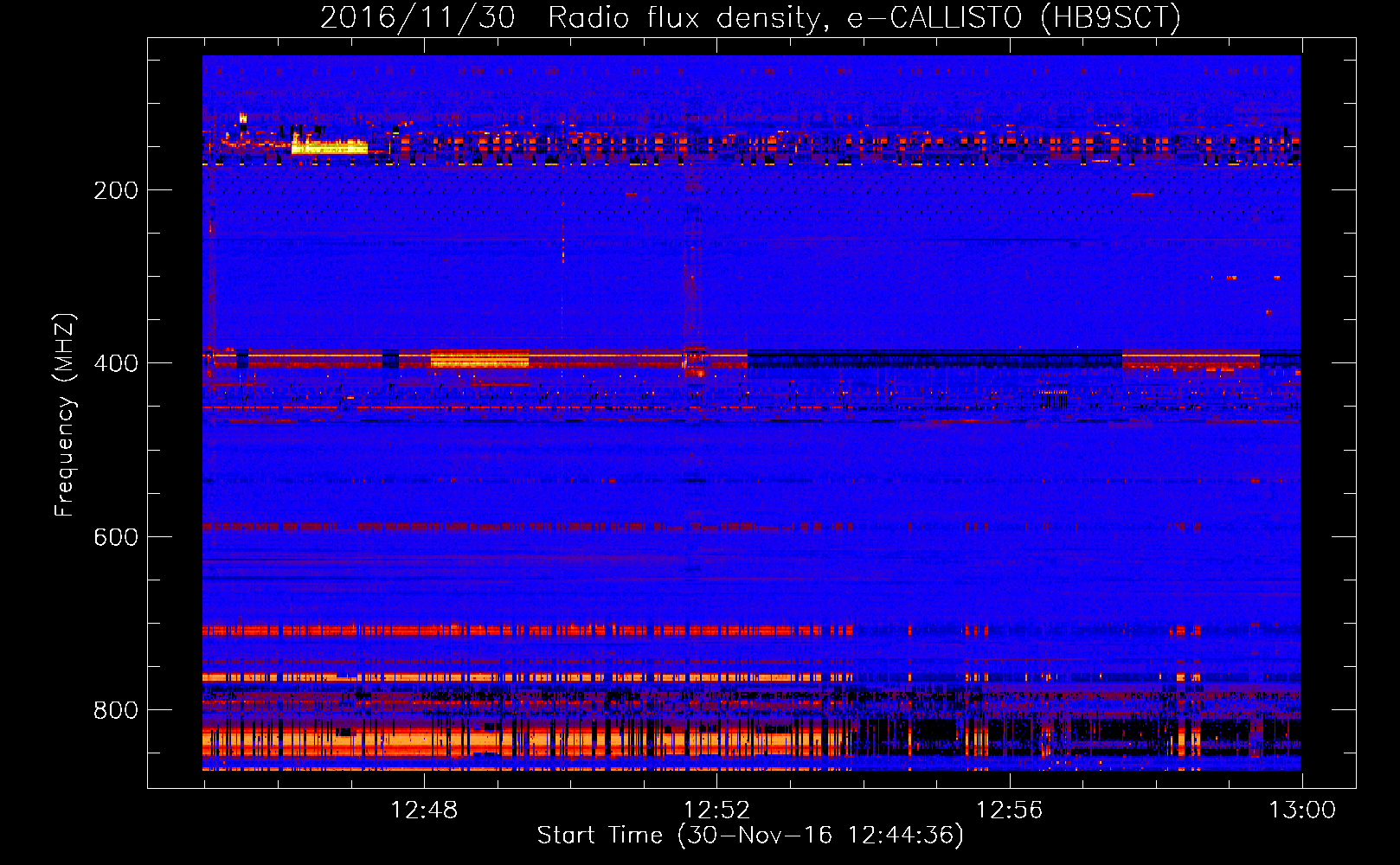
Task: Click the 200 frequency tick label
Action: click(x=116, y=190)
